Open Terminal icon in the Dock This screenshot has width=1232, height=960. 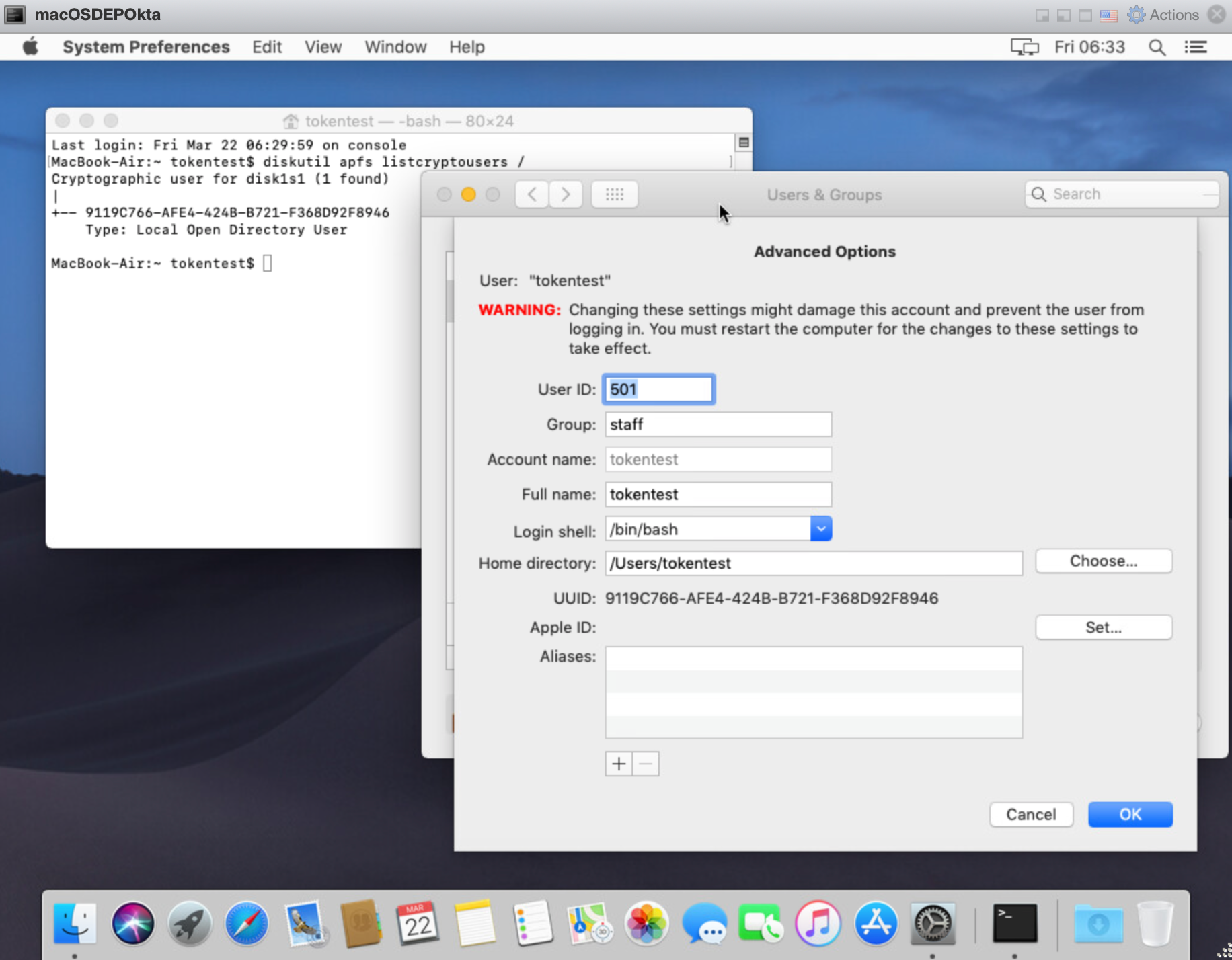pos(1015,923)
